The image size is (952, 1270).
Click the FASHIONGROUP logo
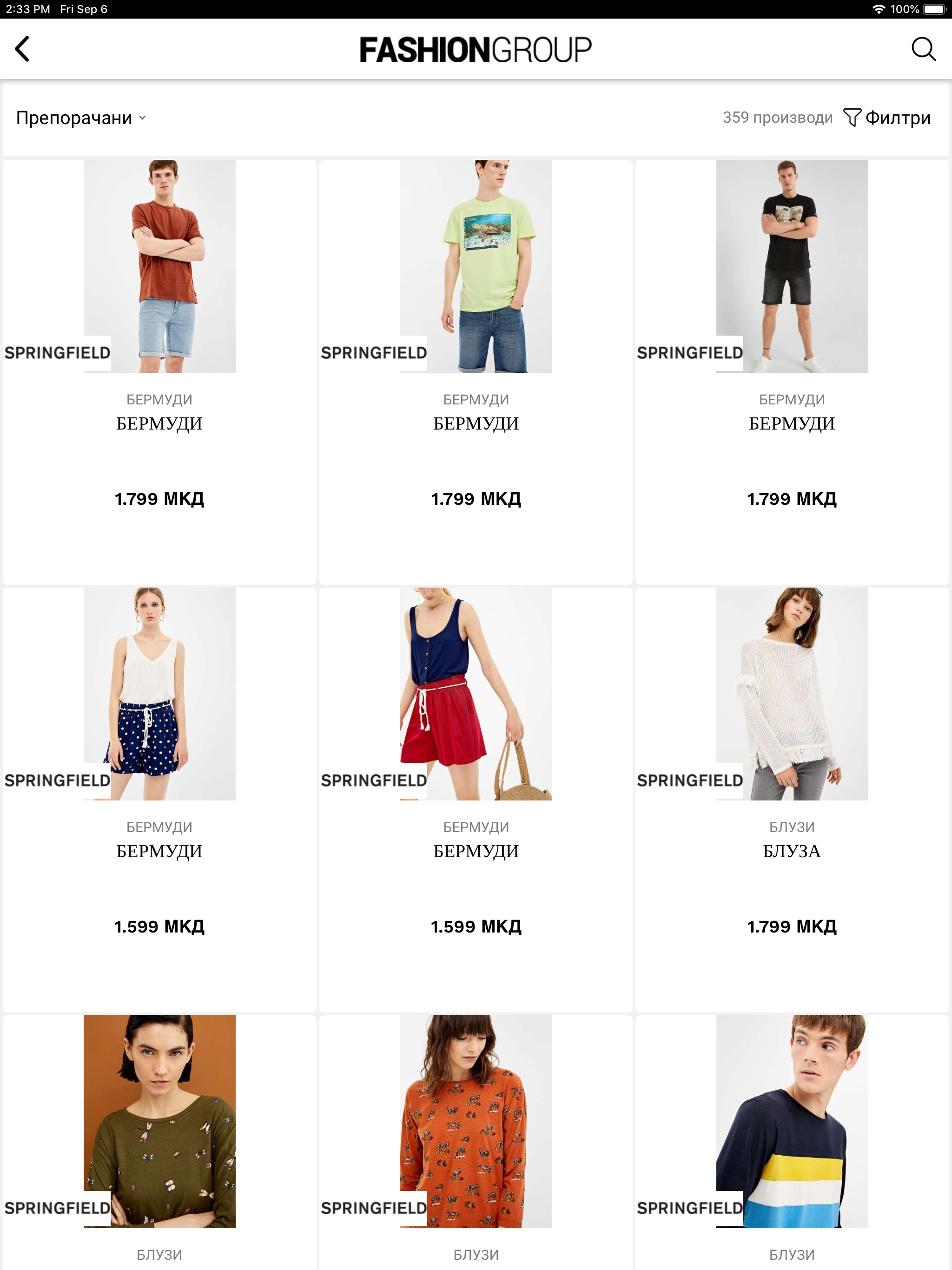tap(476, 49)
